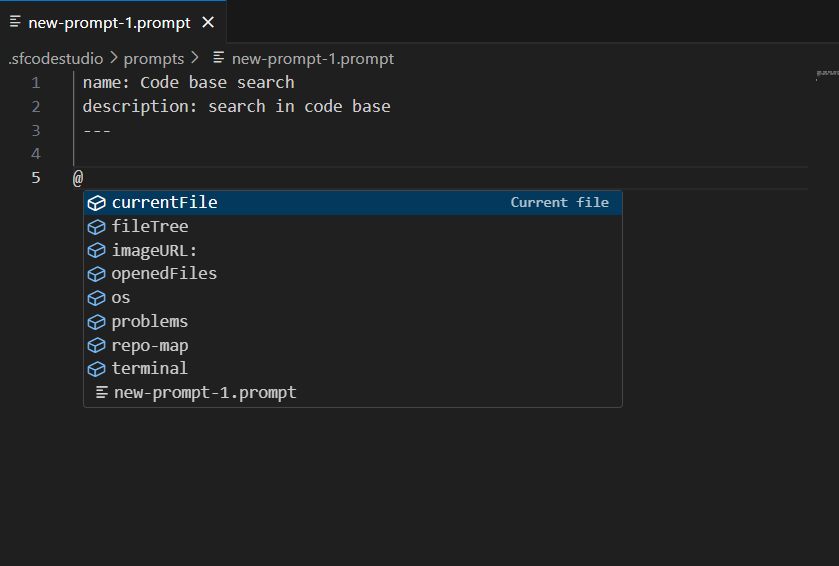Click line number 1 in the gutter
Image resolution: width=839 pixels, height=566 pixels.
coord(36,83)
